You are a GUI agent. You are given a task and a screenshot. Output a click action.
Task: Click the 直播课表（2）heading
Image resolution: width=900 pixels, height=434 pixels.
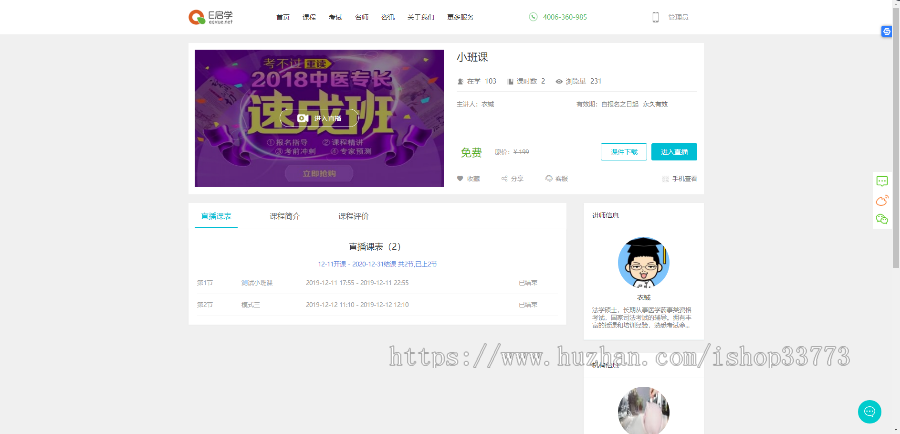(x=377, y=247)
